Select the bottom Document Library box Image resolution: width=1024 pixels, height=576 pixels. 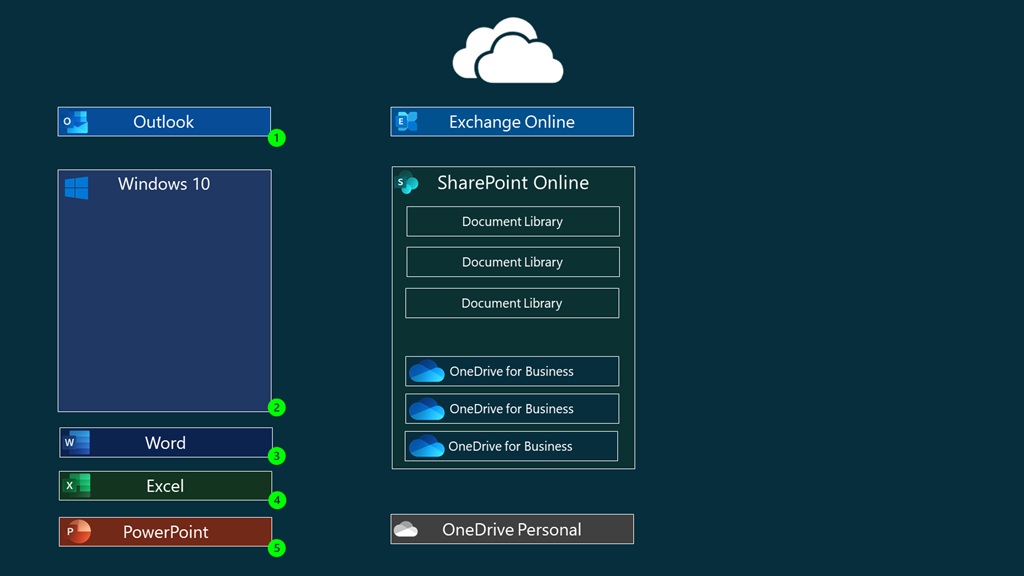click(512, 303)
